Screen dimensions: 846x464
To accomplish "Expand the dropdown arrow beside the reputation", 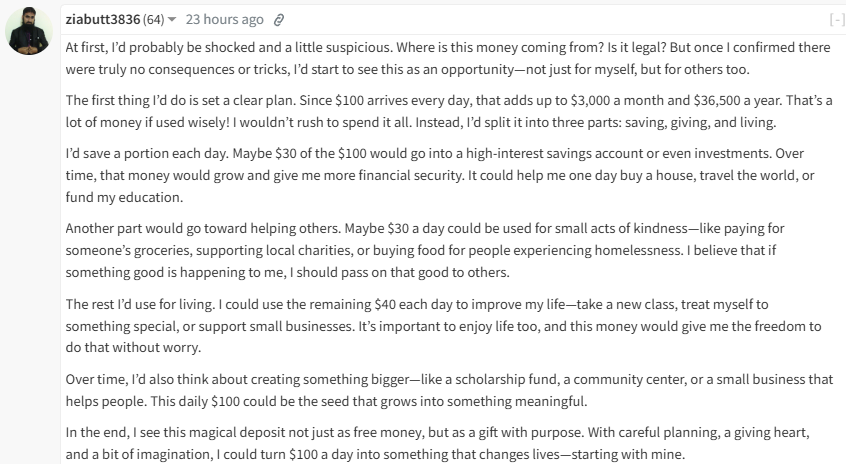I will (172, 20).
